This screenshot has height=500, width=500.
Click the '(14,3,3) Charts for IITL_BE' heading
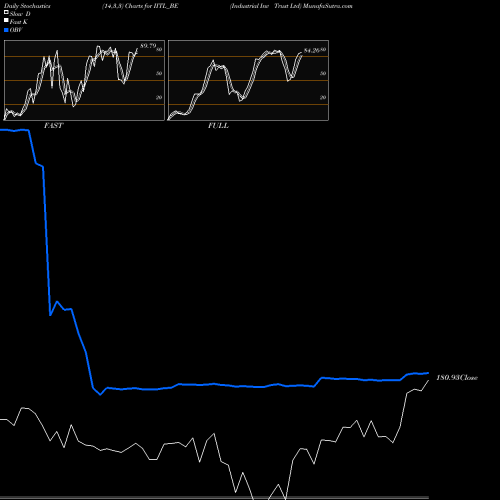coord(140,6)
